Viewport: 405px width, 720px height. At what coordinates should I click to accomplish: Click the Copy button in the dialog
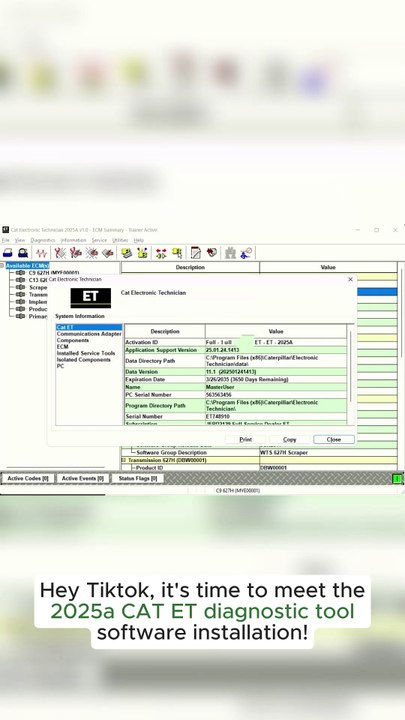(289, 439)
